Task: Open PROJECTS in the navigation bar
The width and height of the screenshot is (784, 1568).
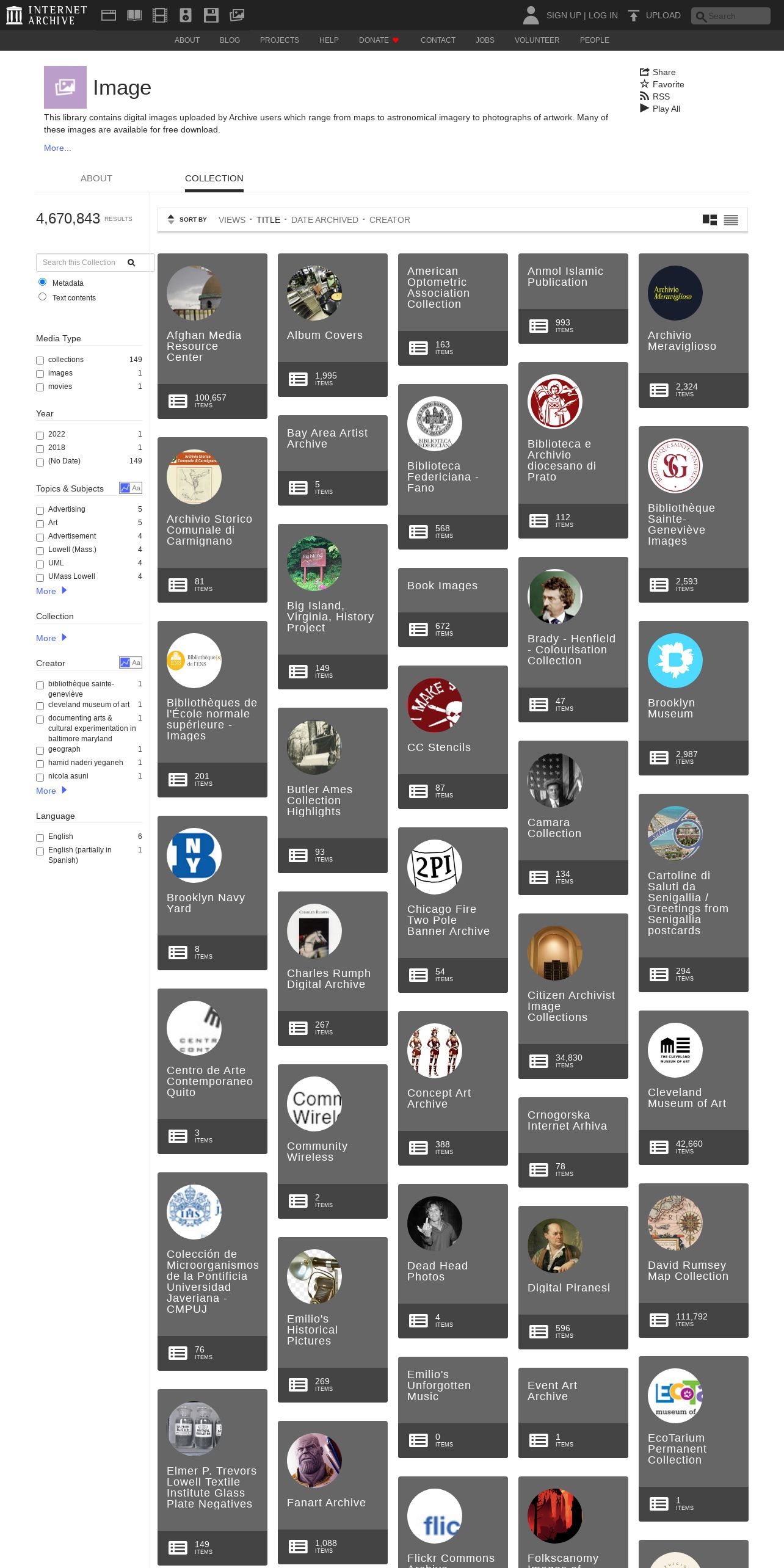Action: [x=280, y=40]
